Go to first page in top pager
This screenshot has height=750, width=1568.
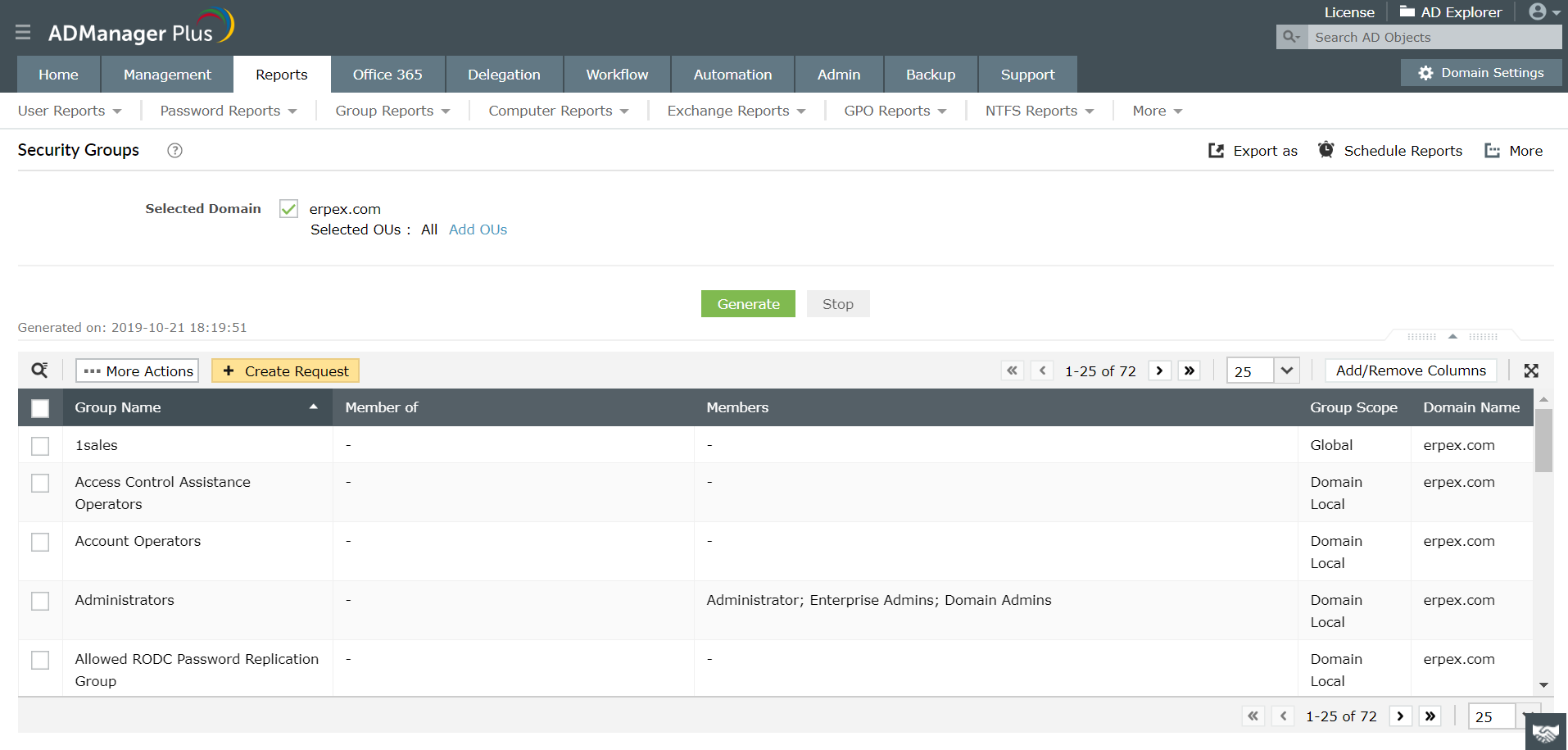click(x=1013, y=370)
